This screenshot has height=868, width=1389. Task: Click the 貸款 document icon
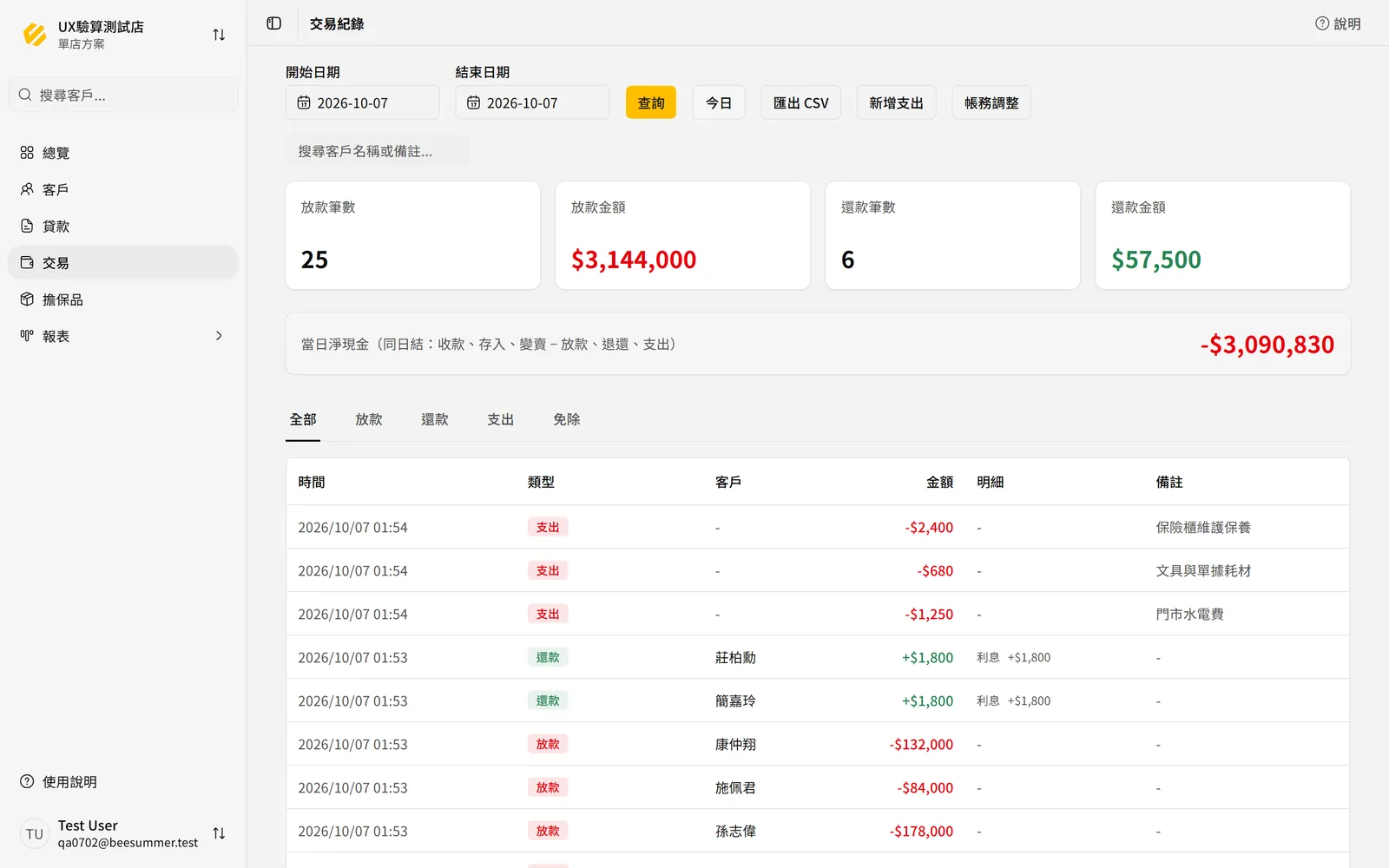click(27, 226)
